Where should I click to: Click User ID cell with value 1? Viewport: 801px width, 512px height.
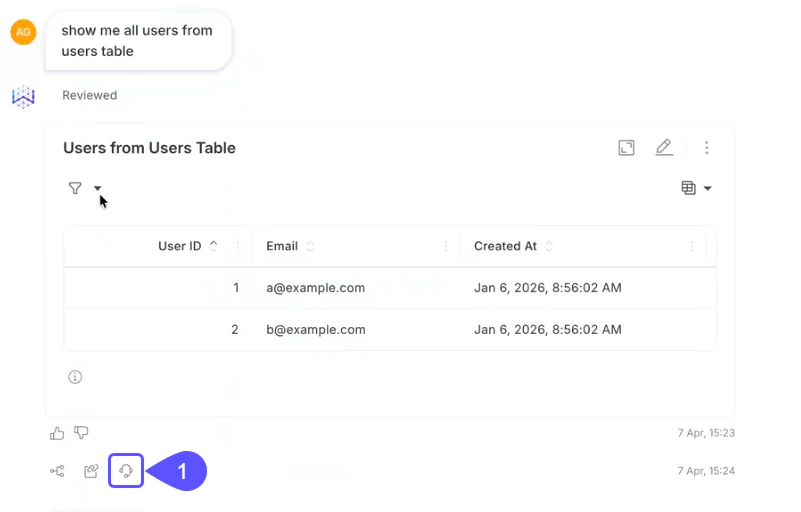236,288
